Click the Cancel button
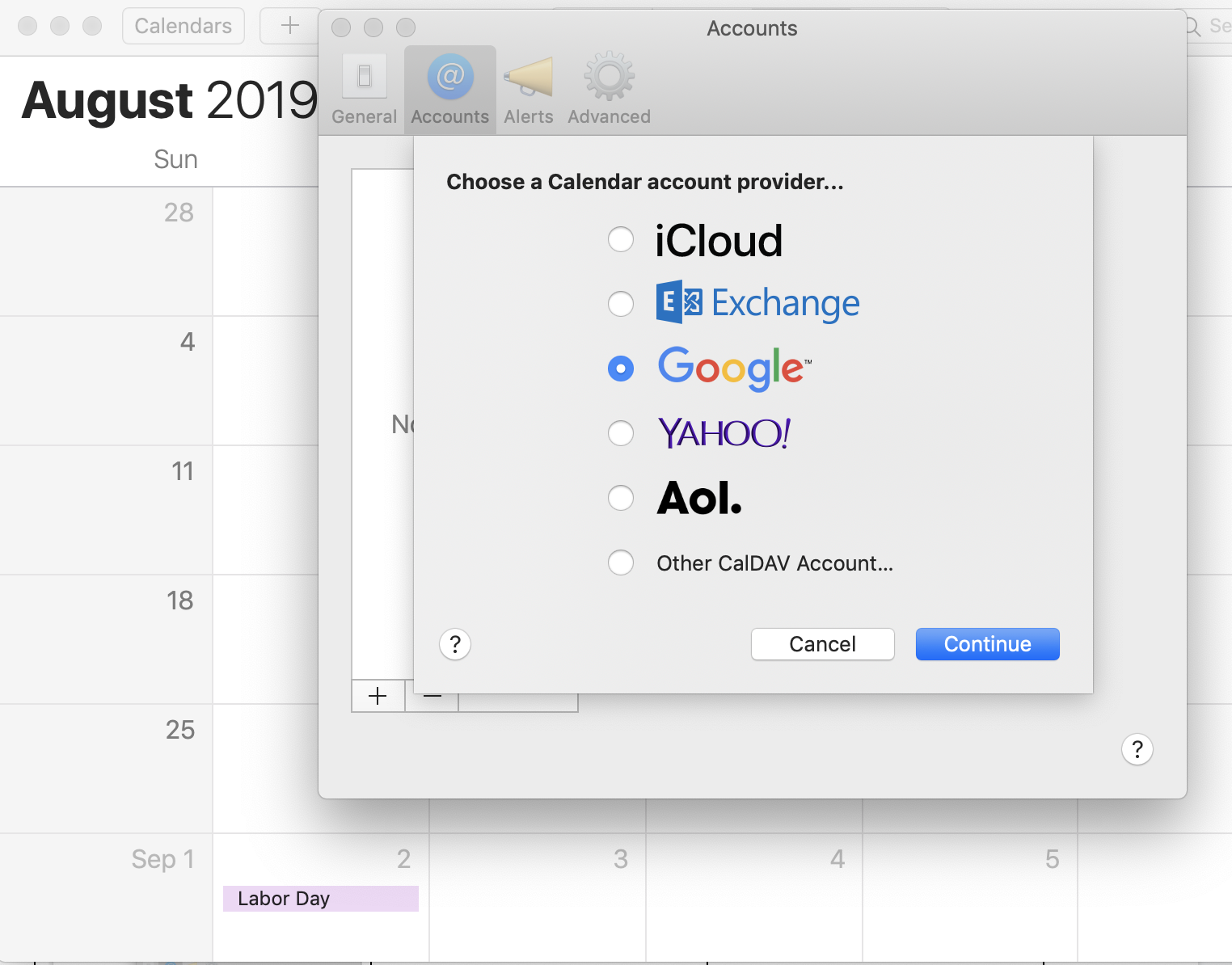Image resolution: width=1232 pixels, height=965 pixels. [822, 644]
